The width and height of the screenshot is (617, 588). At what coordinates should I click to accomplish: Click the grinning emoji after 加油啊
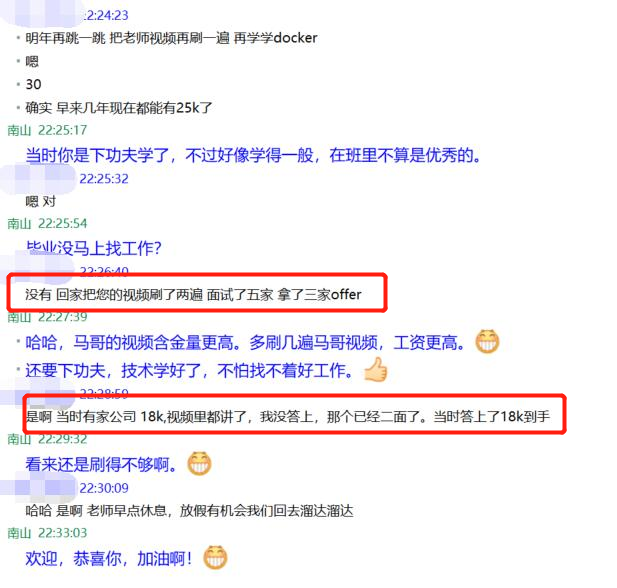tap(215, 557)
